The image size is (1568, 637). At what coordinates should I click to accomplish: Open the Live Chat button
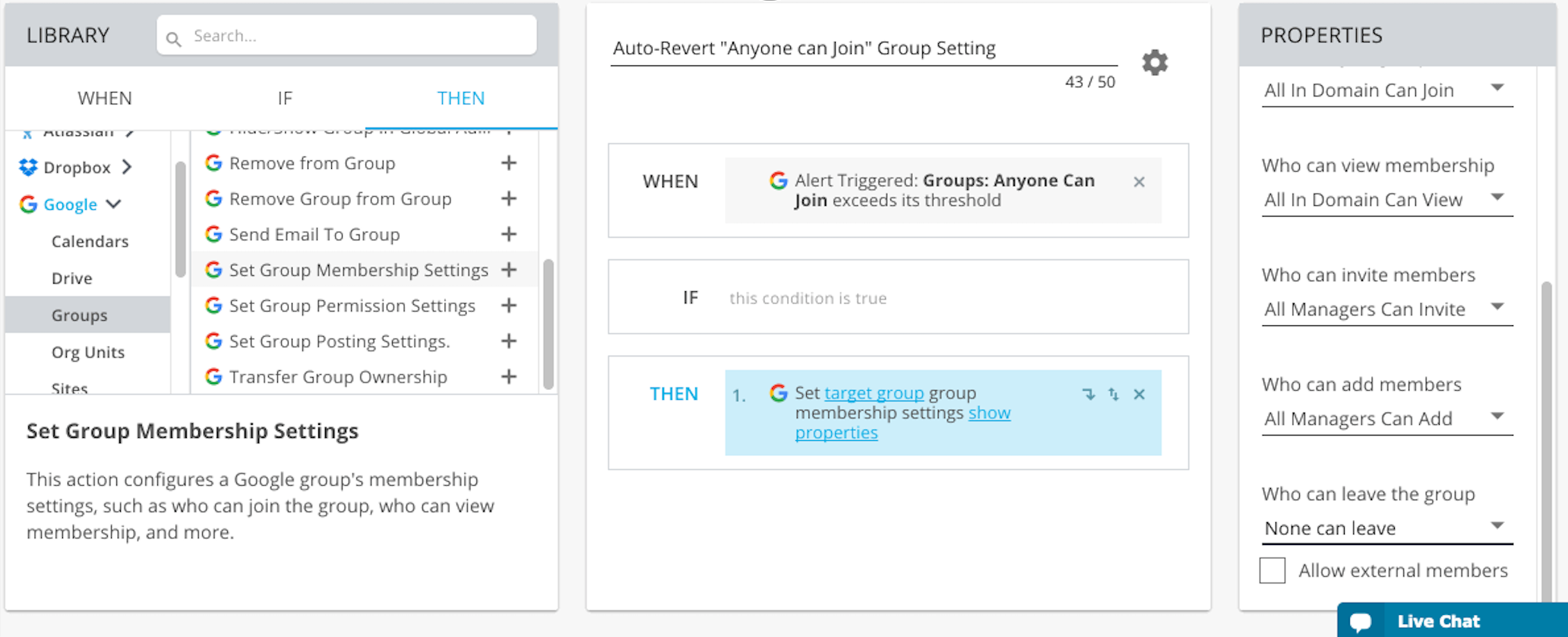tap(1453, 620)
